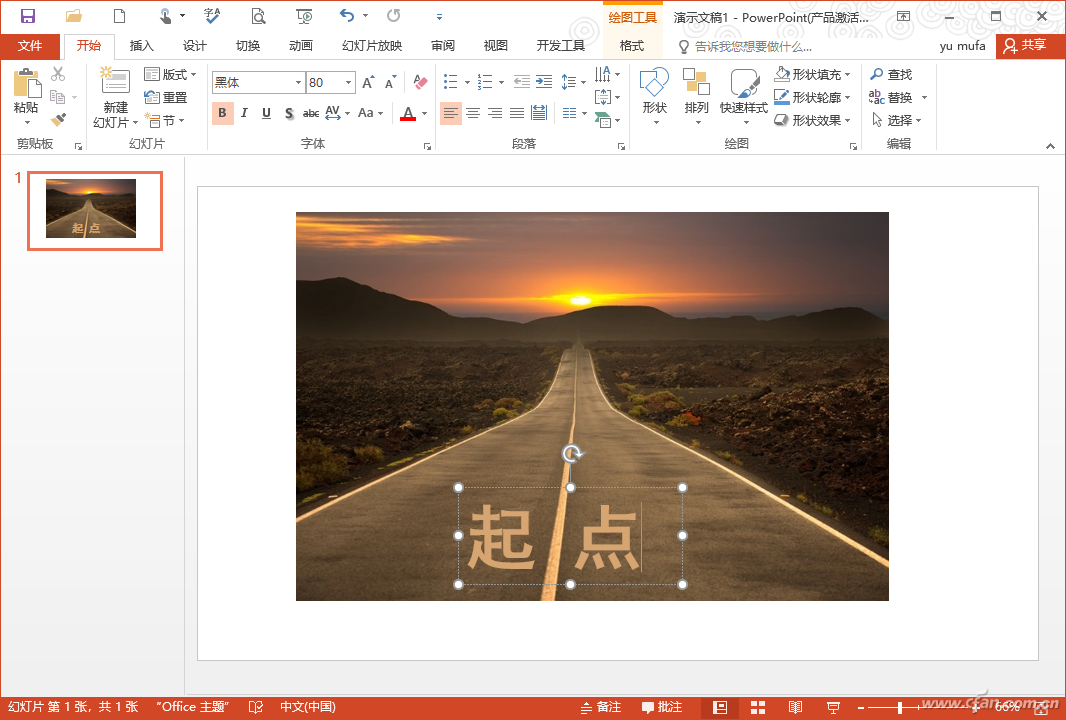
Task: Justify the paragraph text
Action: point(517,113)
